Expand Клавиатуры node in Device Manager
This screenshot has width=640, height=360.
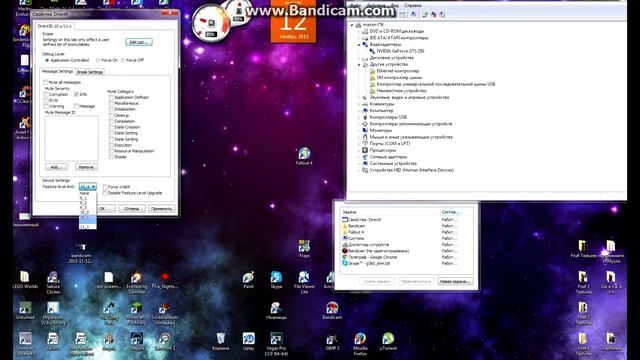pos(360,104)
